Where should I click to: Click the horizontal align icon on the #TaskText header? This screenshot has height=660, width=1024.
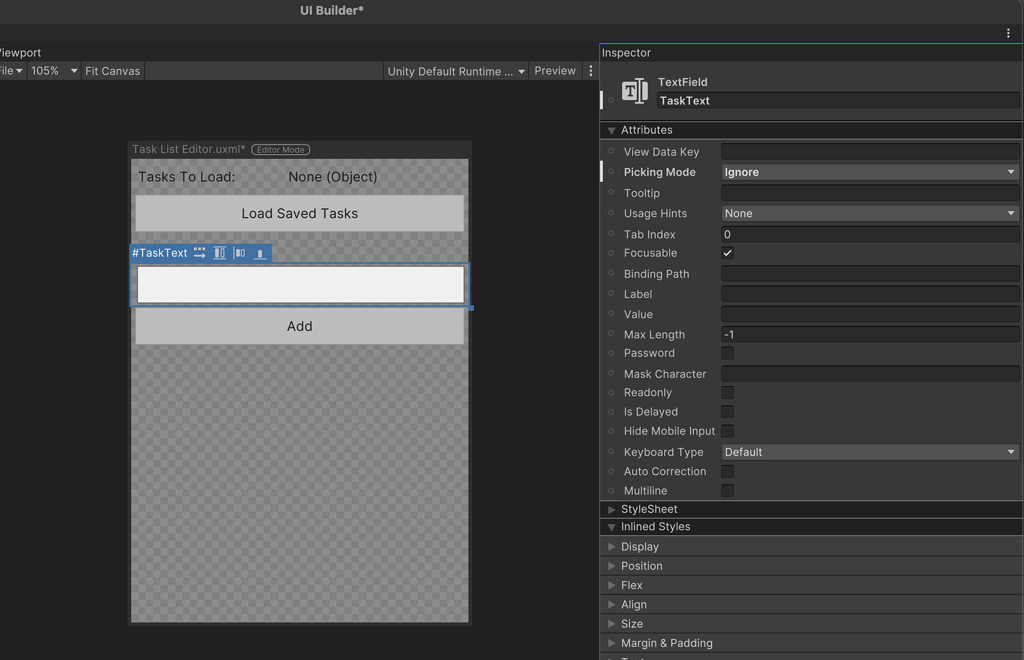coord(240,252)
